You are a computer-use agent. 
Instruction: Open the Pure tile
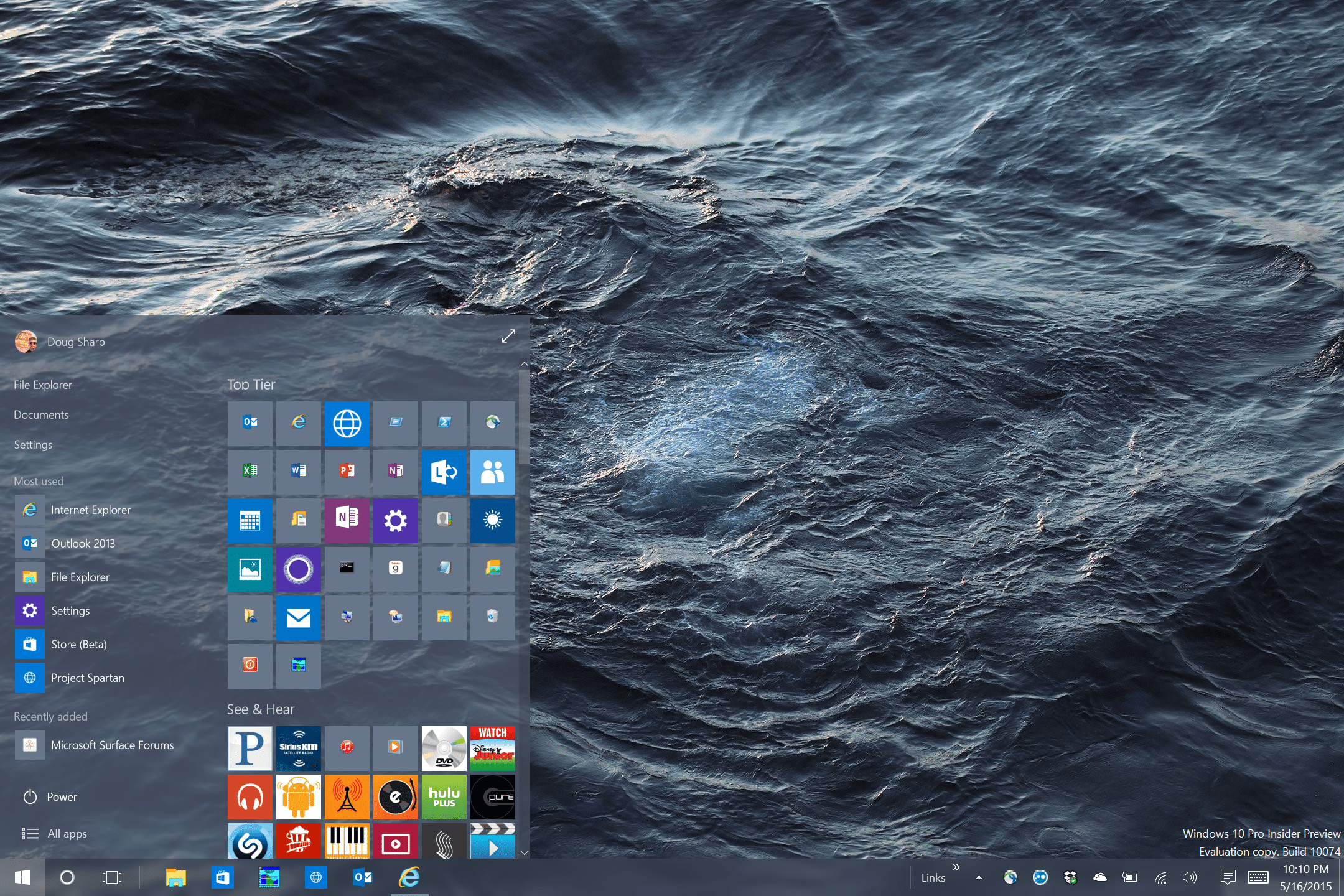[x=493, y=796]
